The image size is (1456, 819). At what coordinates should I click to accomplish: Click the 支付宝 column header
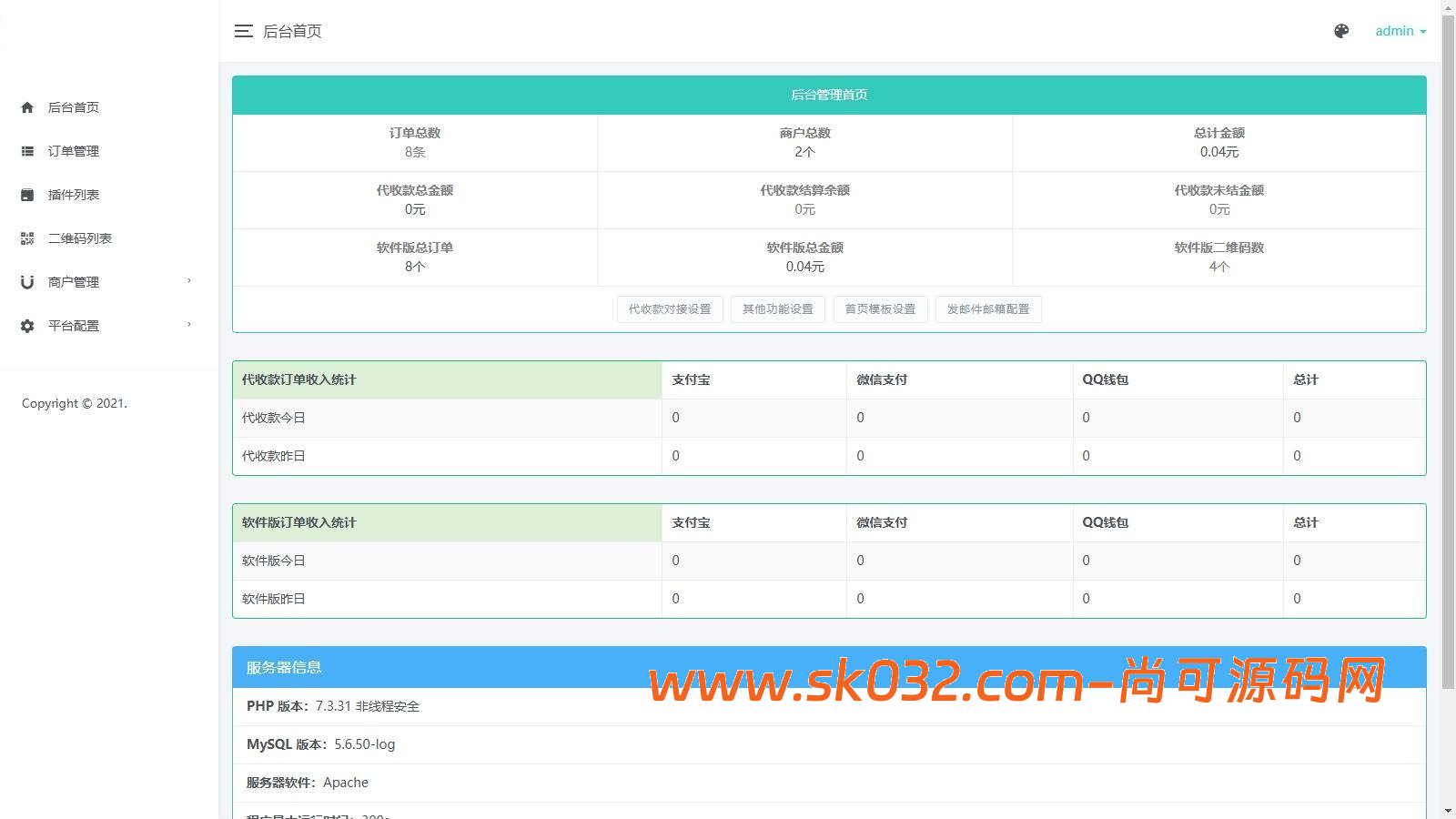[690, 379]
